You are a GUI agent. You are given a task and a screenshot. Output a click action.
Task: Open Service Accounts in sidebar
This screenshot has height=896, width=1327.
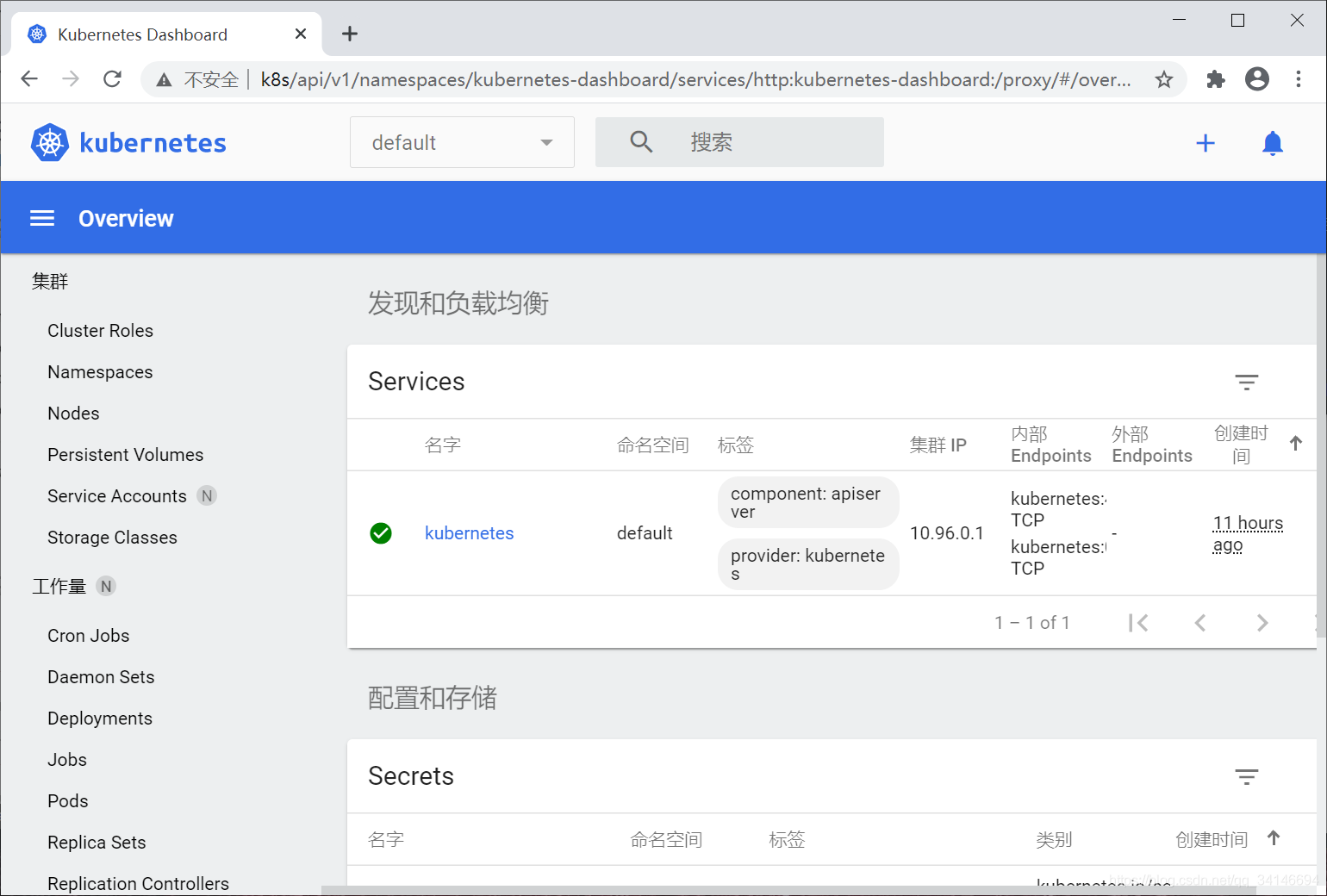[116, 496]
